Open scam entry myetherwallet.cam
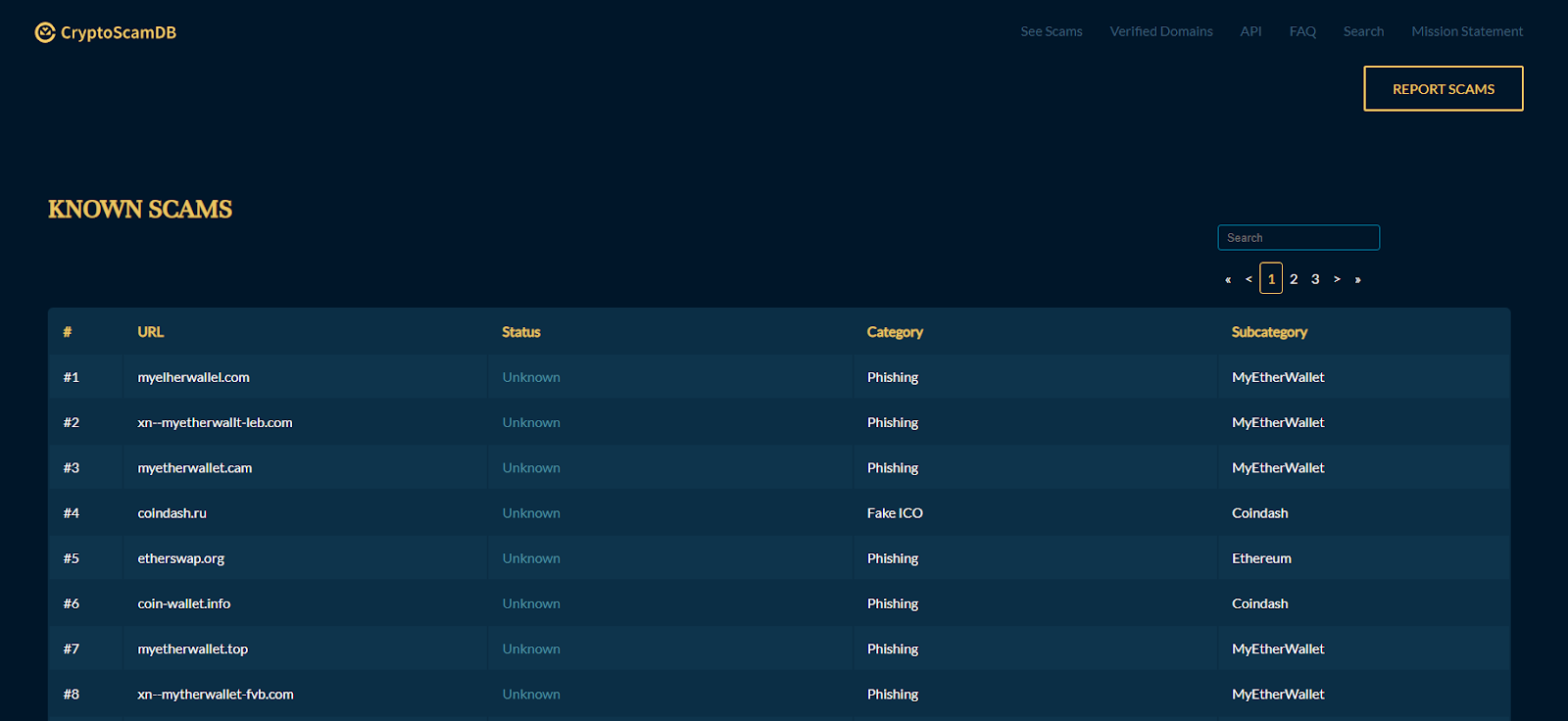Image resolution: width=1568 pixels, height=721 pixels. pyautogui.click(x=194, y=468)
